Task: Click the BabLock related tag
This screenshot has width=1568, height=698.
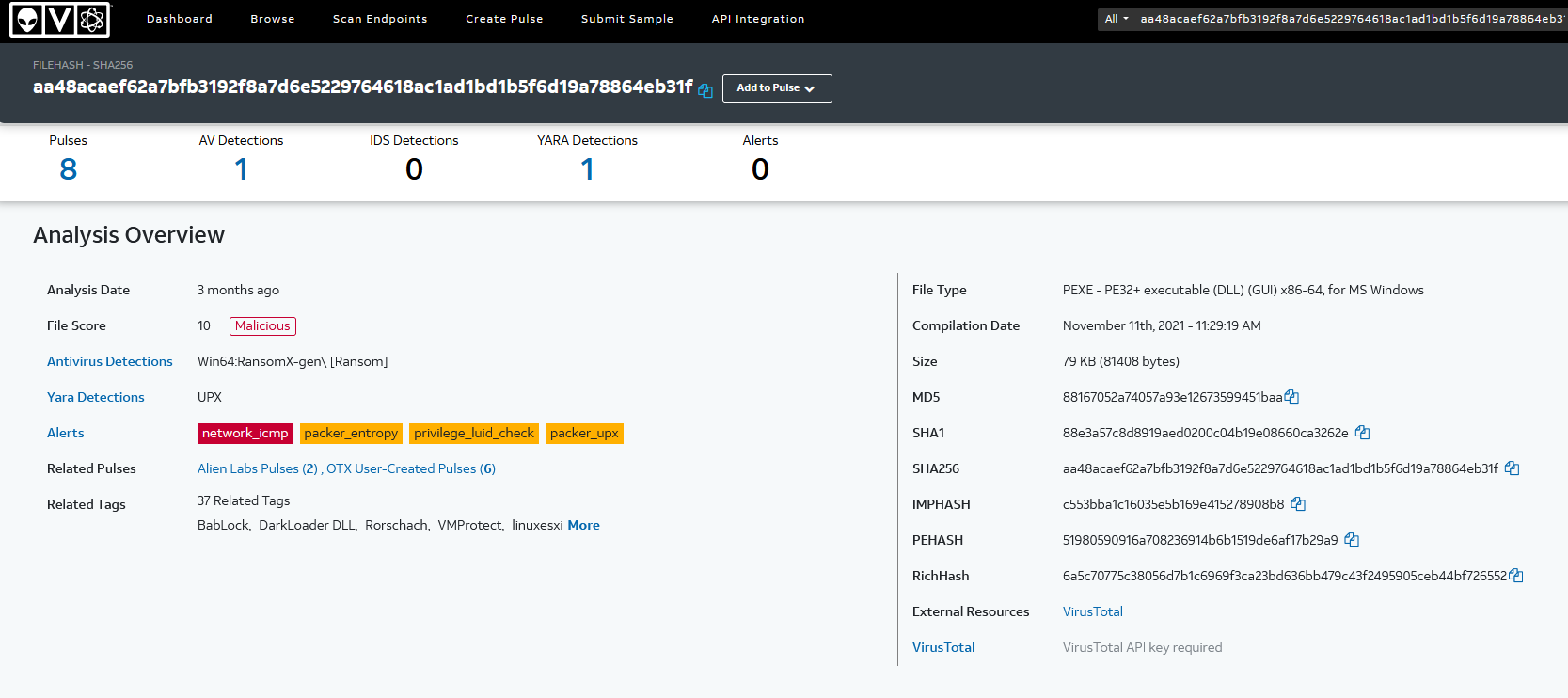Action: pos(223,525)
